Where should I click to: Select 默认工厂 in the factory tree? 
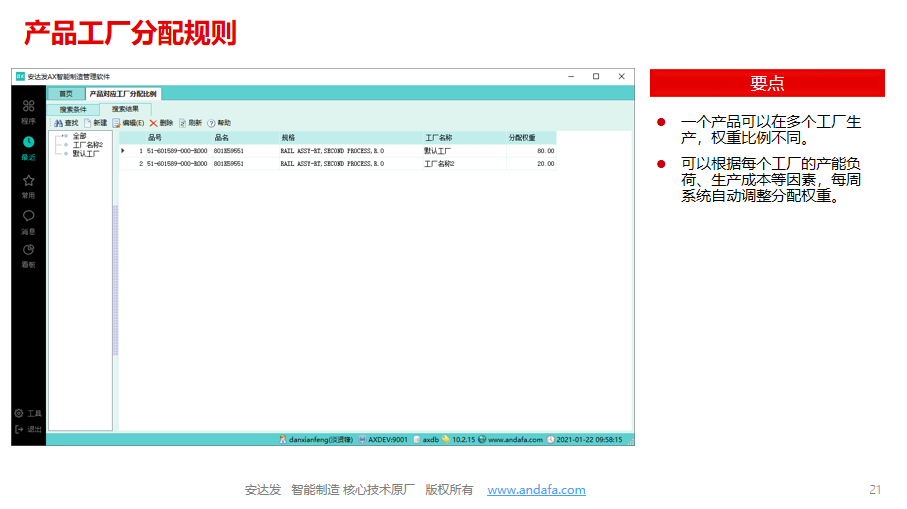point(85,154)
